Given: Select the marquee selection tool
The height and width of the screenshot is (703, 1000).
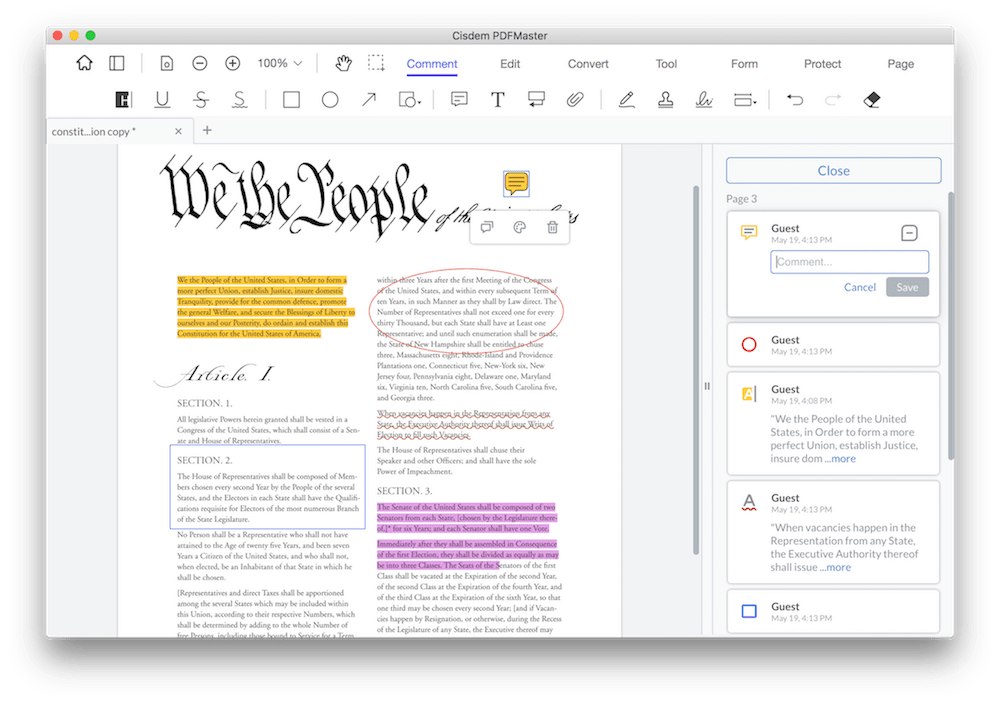Looking at the screenshot, I should 376,63.
